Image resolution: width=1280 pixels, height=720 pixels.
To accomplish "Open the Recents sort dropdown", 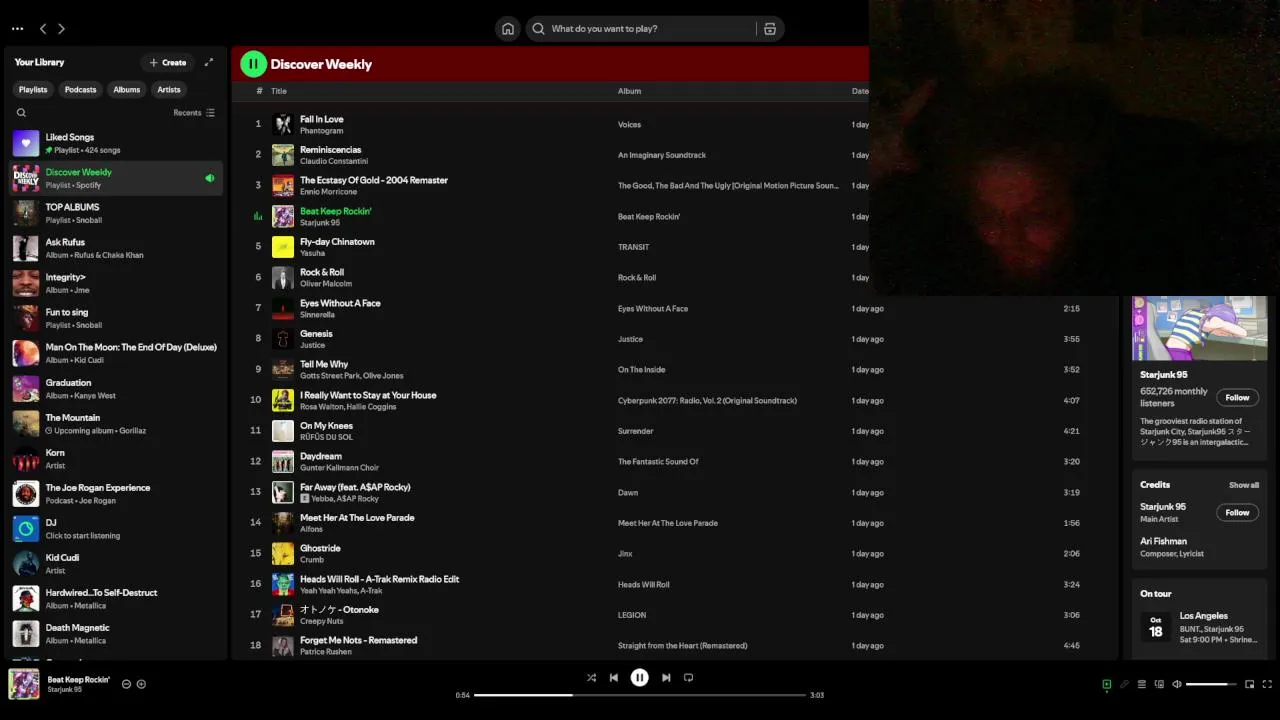I will click(194, 113).
